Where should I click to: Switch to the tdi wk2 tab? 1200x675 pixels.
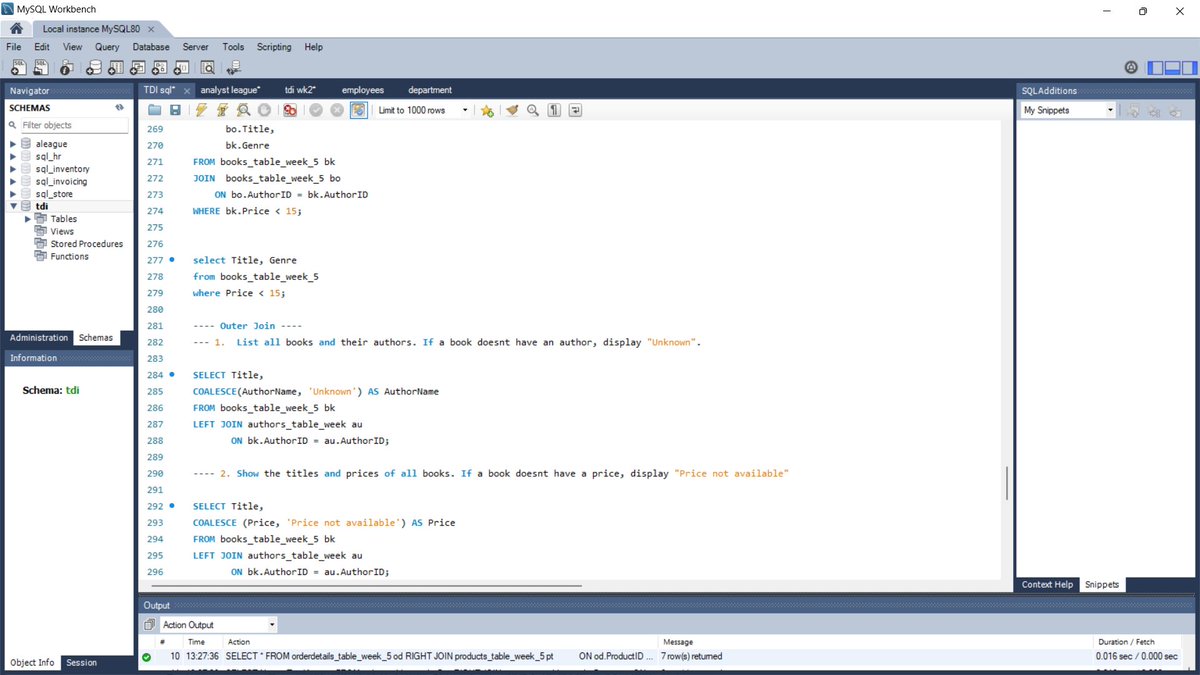pos(301,90)
